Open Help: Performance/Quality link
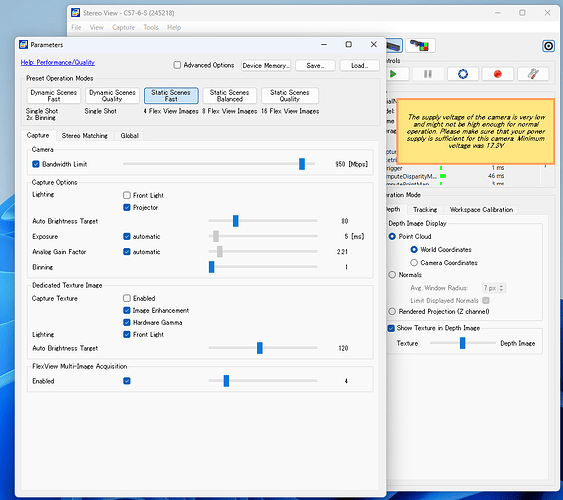Viewport: 563px width, 500px height. click(x=58, y=62)
